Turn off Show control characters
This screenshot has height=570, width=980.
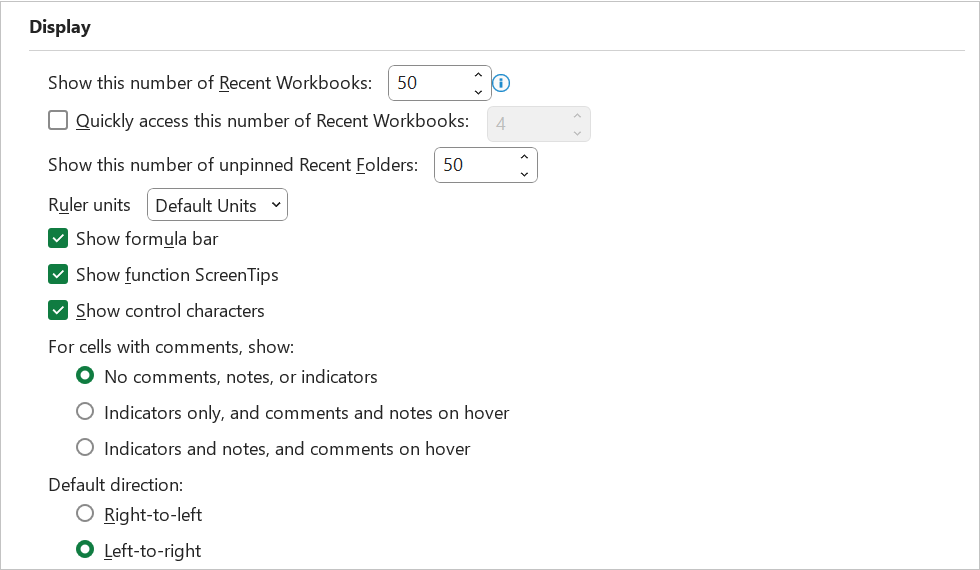(58, 311)
